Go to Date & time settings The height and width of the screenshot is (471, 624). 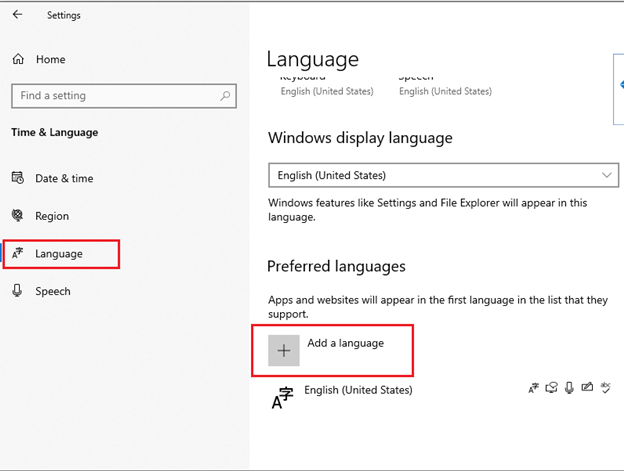pyautogui.click(x=64, y=179)
